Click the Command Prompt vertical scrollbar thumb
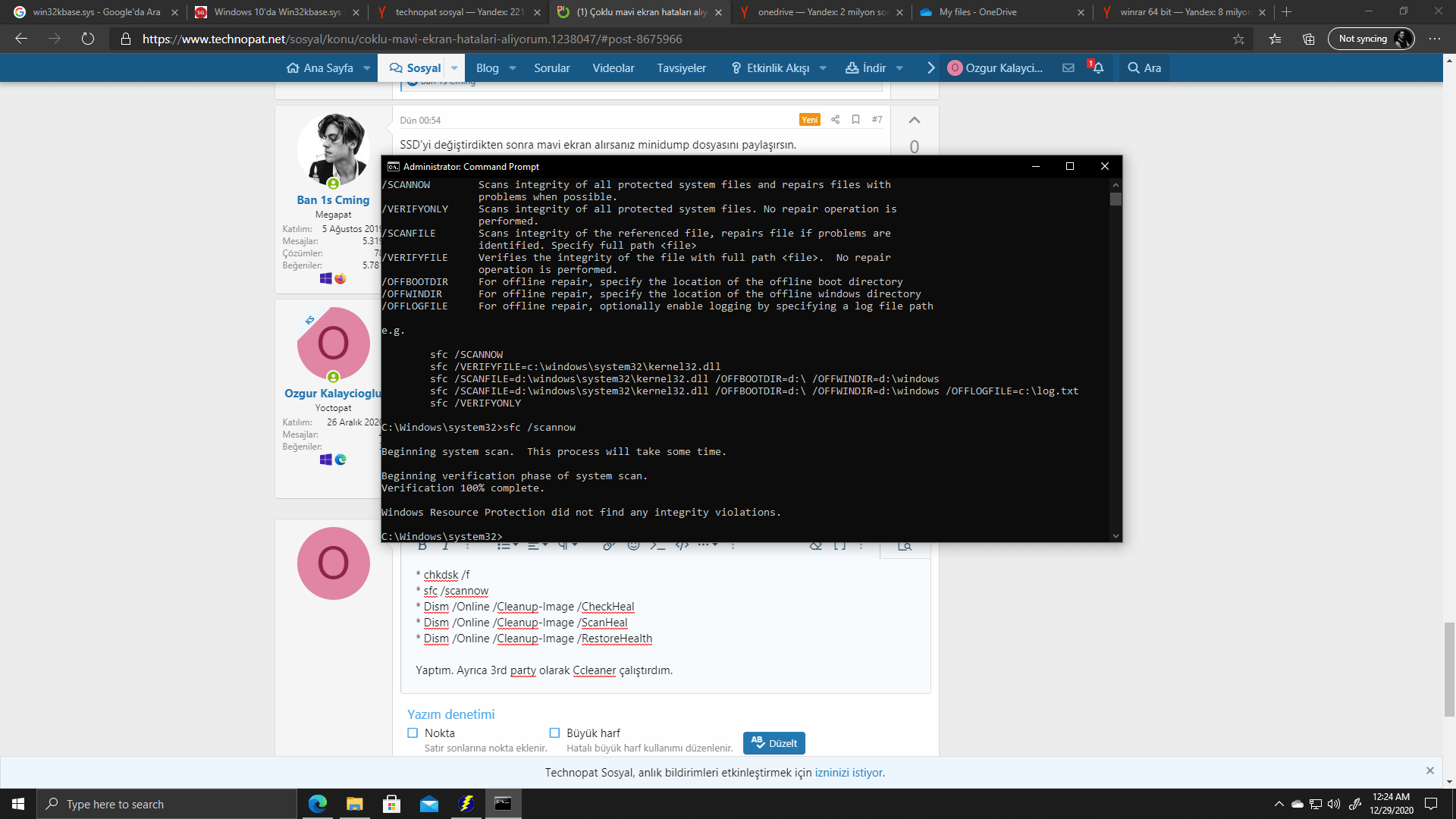The height and width of the screenshot is (819, 1456). click(x=1116, y=199)
